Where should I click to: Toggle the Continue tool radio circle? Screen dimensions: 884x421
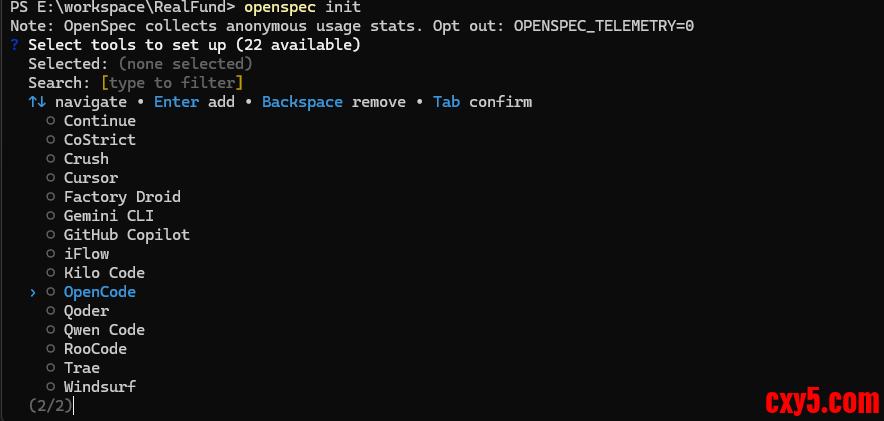pyautogui.click(x=50, y=121)
